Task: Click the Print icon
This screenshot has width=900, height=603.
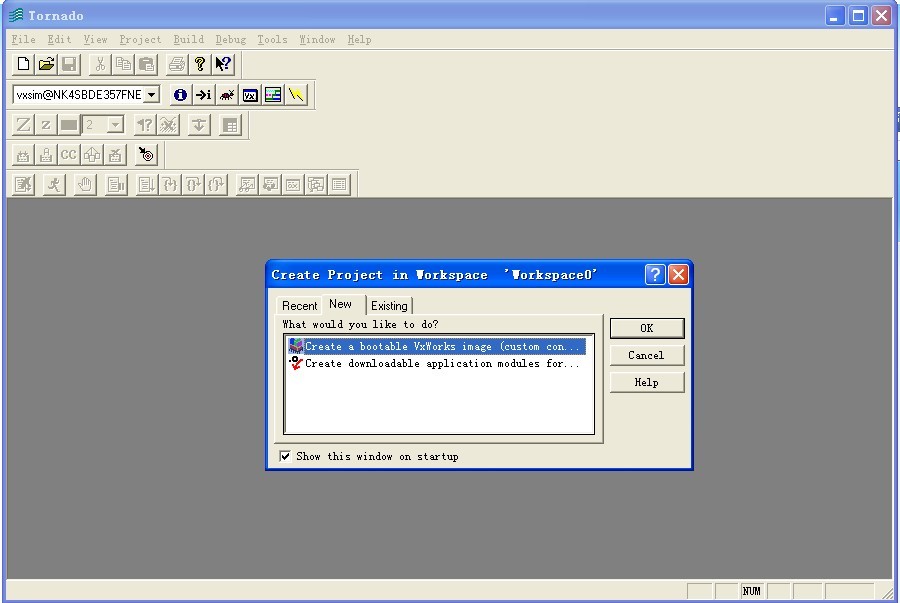Action: (x=177, y=64)
